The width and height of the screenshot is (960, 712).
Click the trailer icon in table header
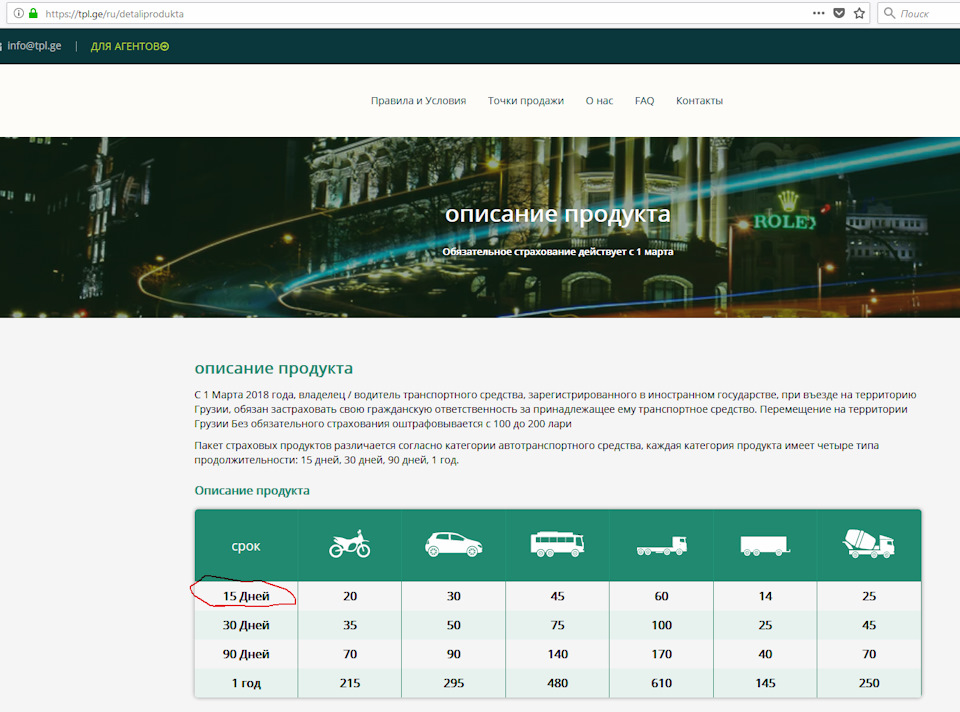(765, 546)
